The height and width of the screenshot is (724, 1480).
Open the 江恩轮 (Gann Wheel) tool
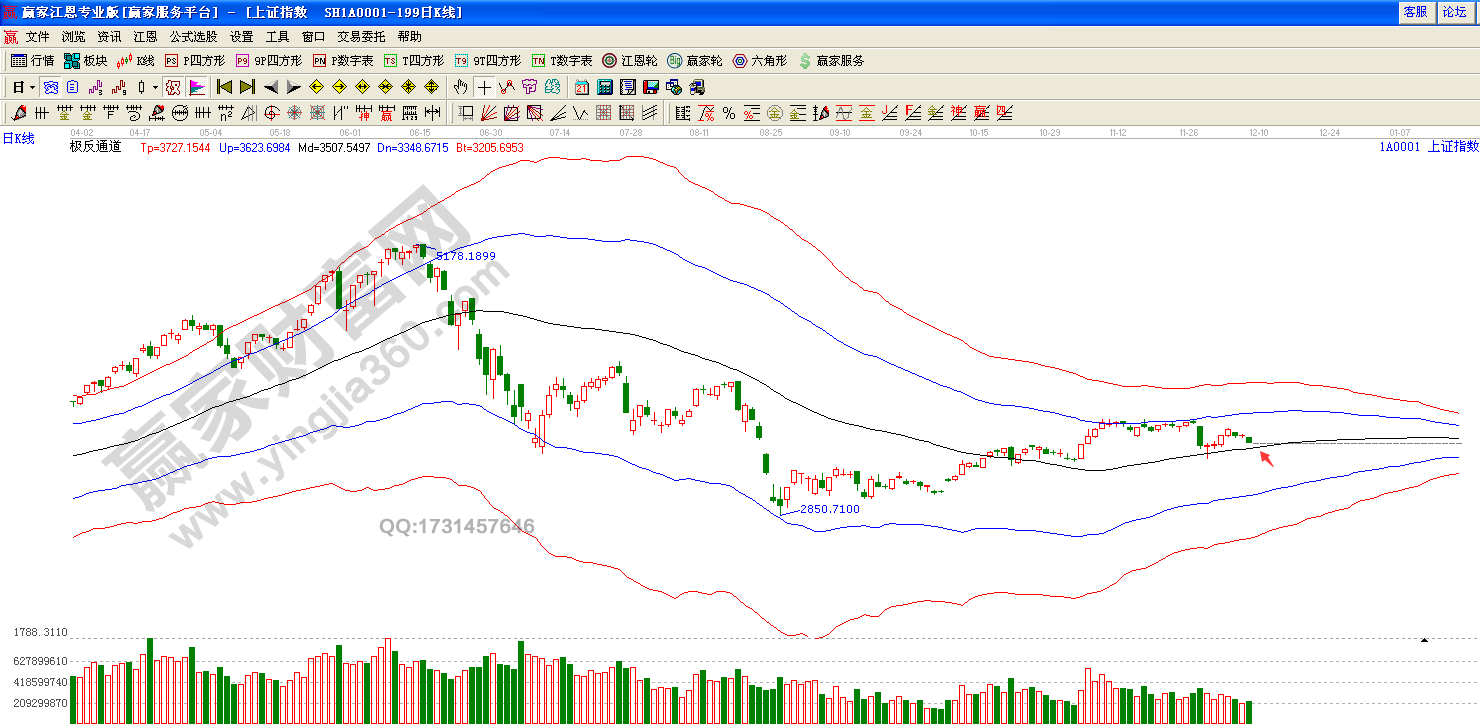(629, 61)
